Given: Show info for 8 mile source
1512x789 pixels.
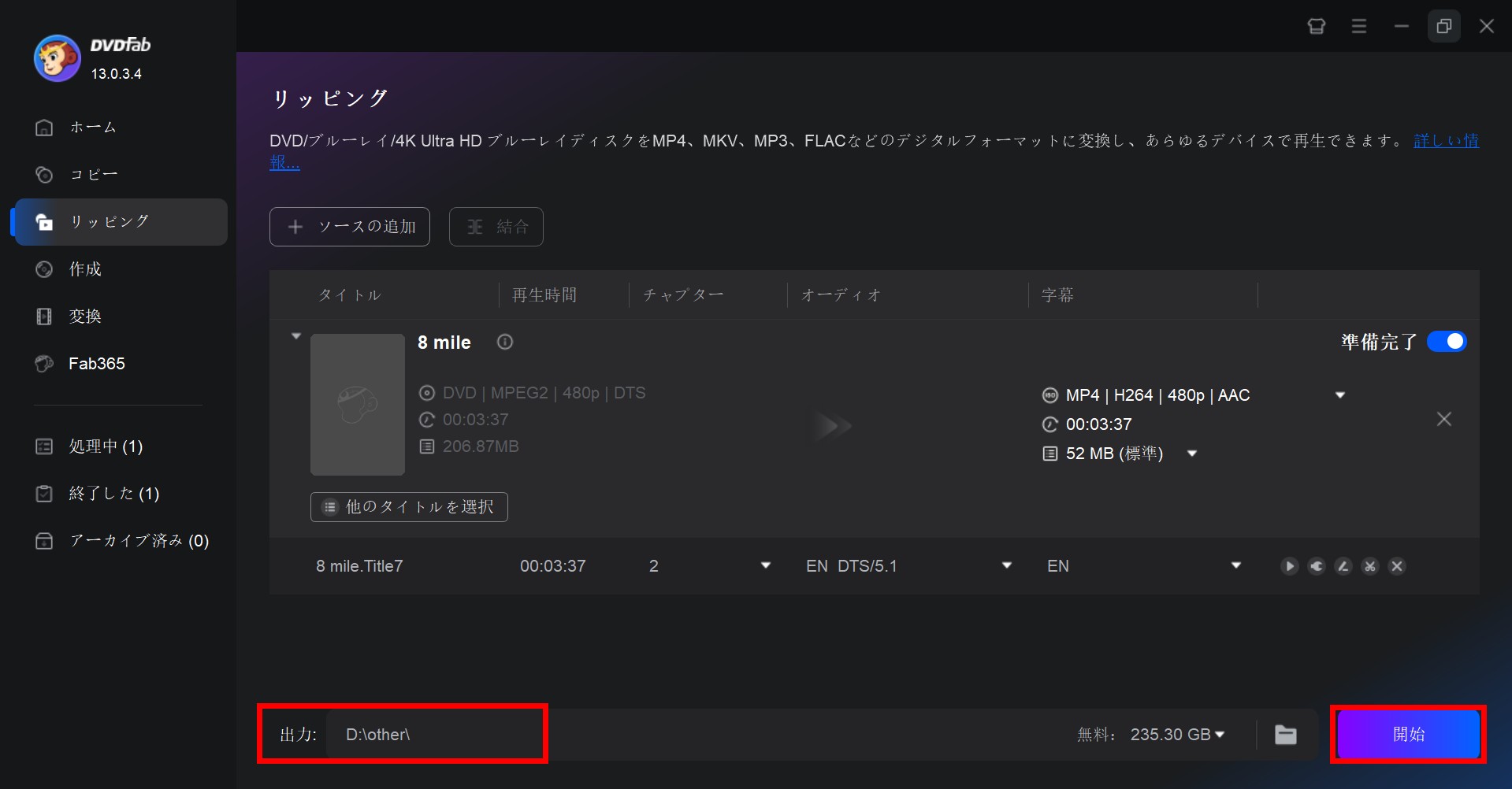Looking at the screenshot, I should pyautogui.click(x=505, y=342).
